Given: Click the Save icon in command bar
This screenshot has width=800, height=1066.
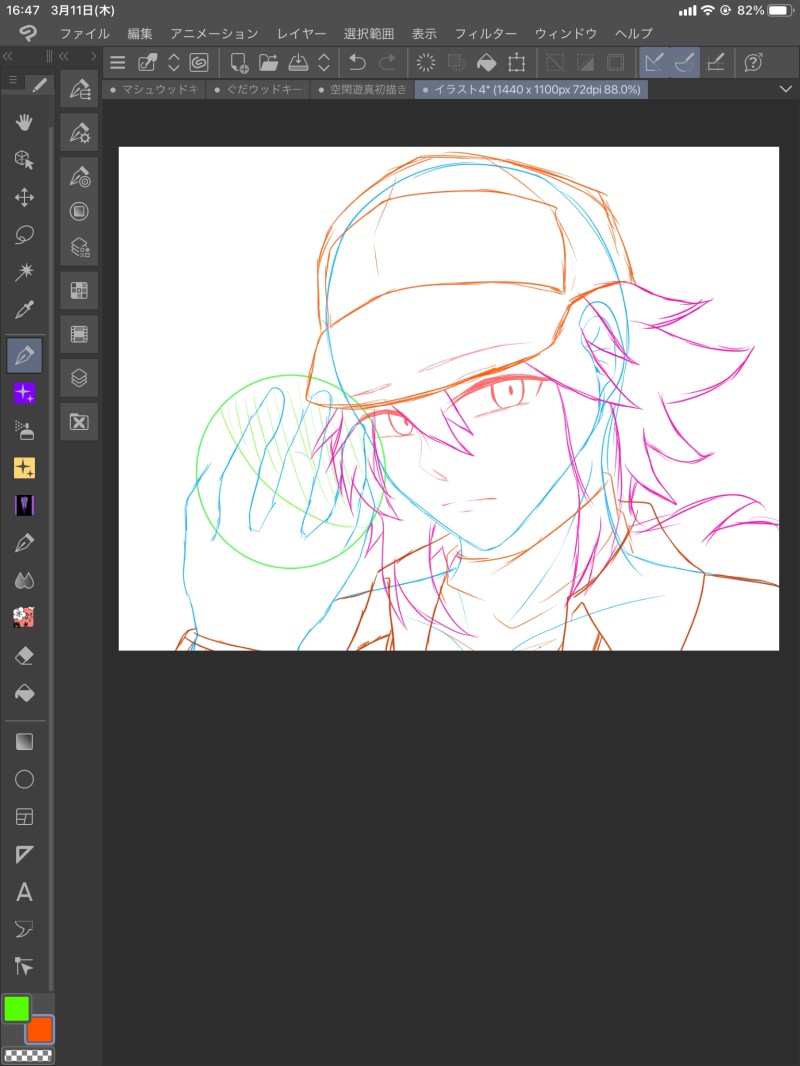Looking at the screenshot, I should point(298,63).
